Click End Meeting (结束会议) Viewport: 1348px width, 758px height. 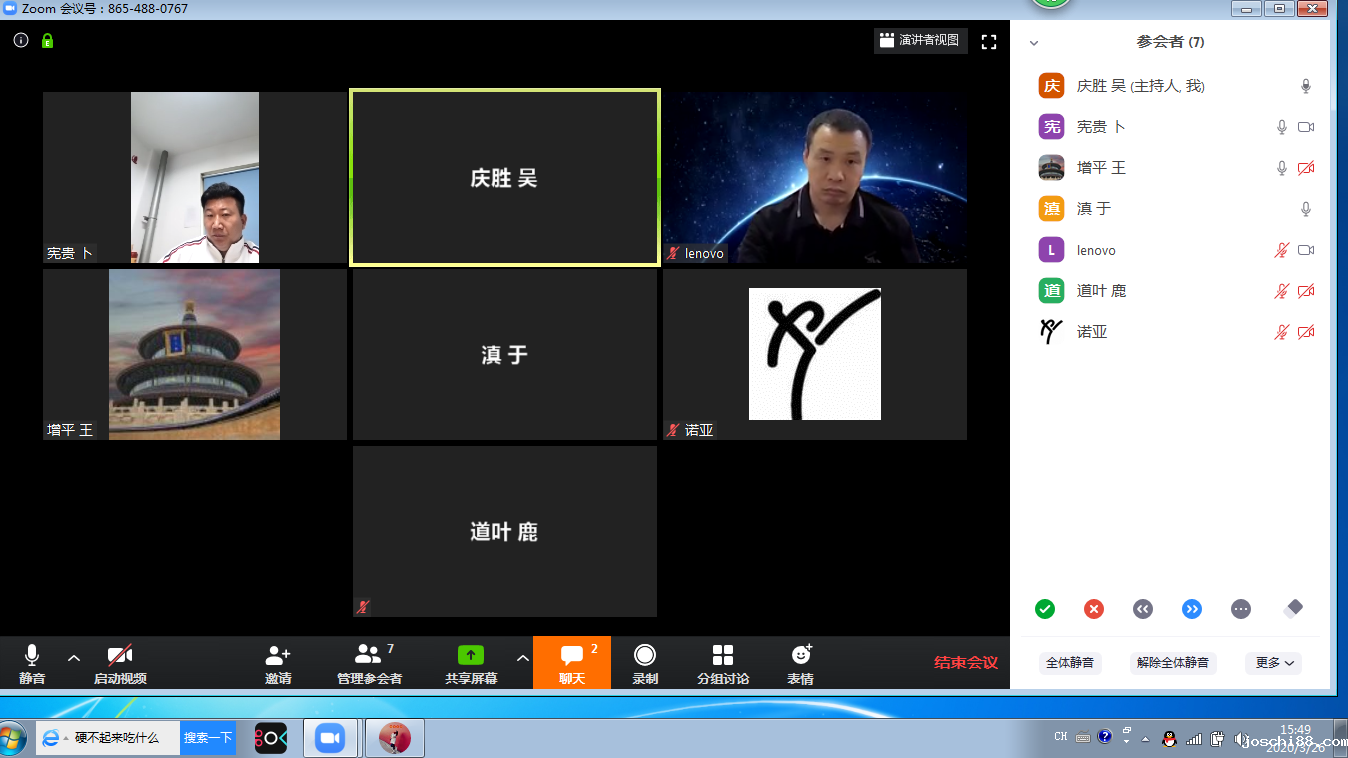[x=965, y=662]
